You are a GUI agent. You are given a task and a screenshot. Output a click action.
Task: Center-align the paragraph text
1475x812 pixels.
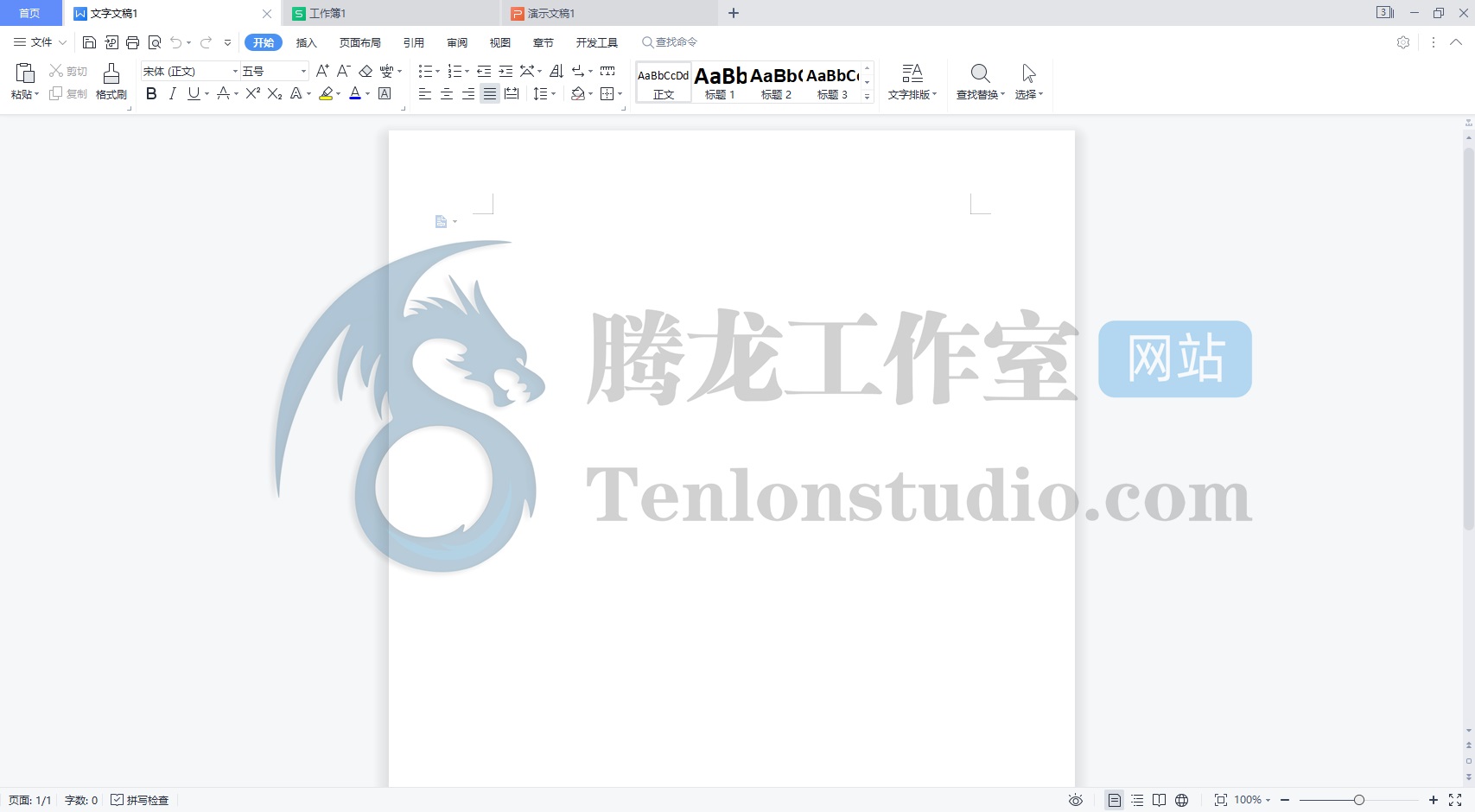(x=447, y=93)
